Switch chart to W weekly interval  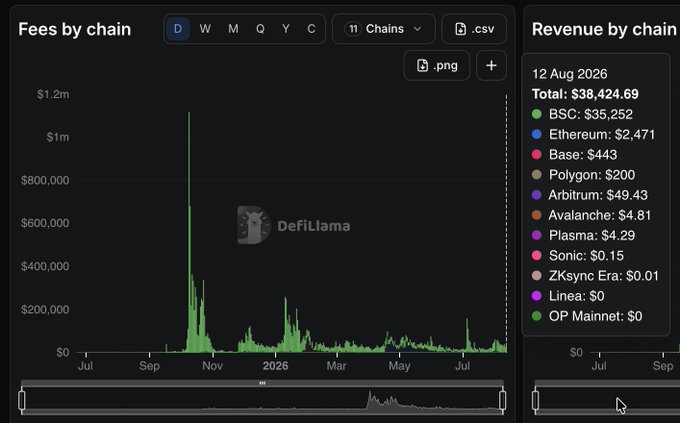(205, 29)
